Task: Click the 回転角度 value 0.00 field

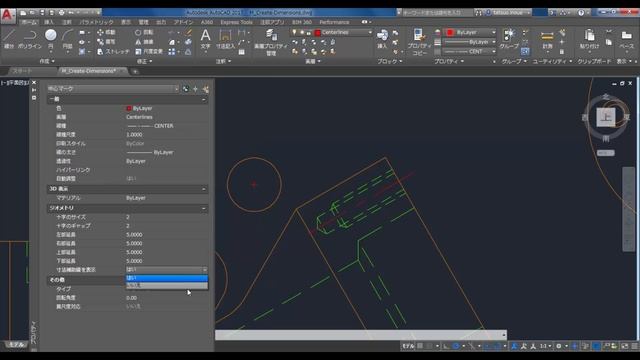Action: pos(167,298)
